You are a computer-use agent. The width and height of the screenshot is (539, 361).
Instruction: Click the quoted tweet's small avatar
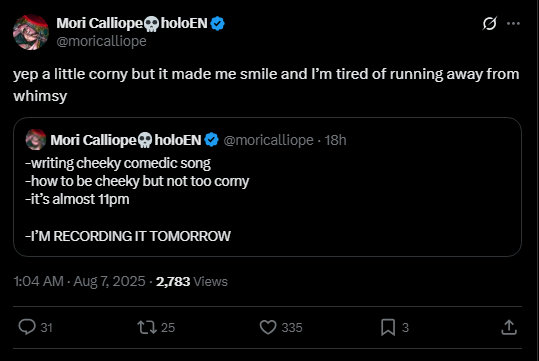click(36, 140)
